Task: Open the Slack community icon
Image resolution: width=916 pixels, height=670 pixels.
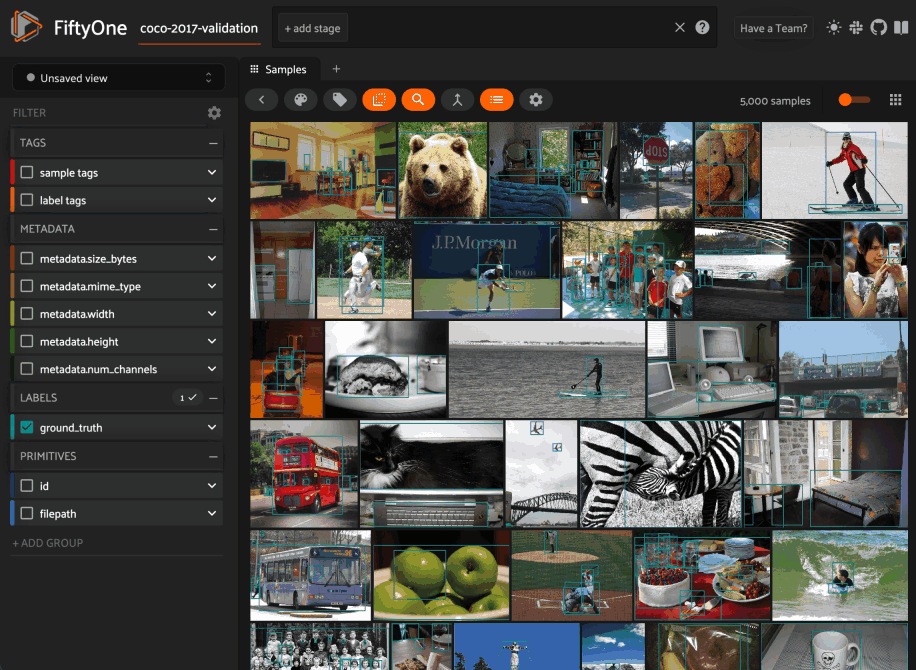Action: coord(856,27)
